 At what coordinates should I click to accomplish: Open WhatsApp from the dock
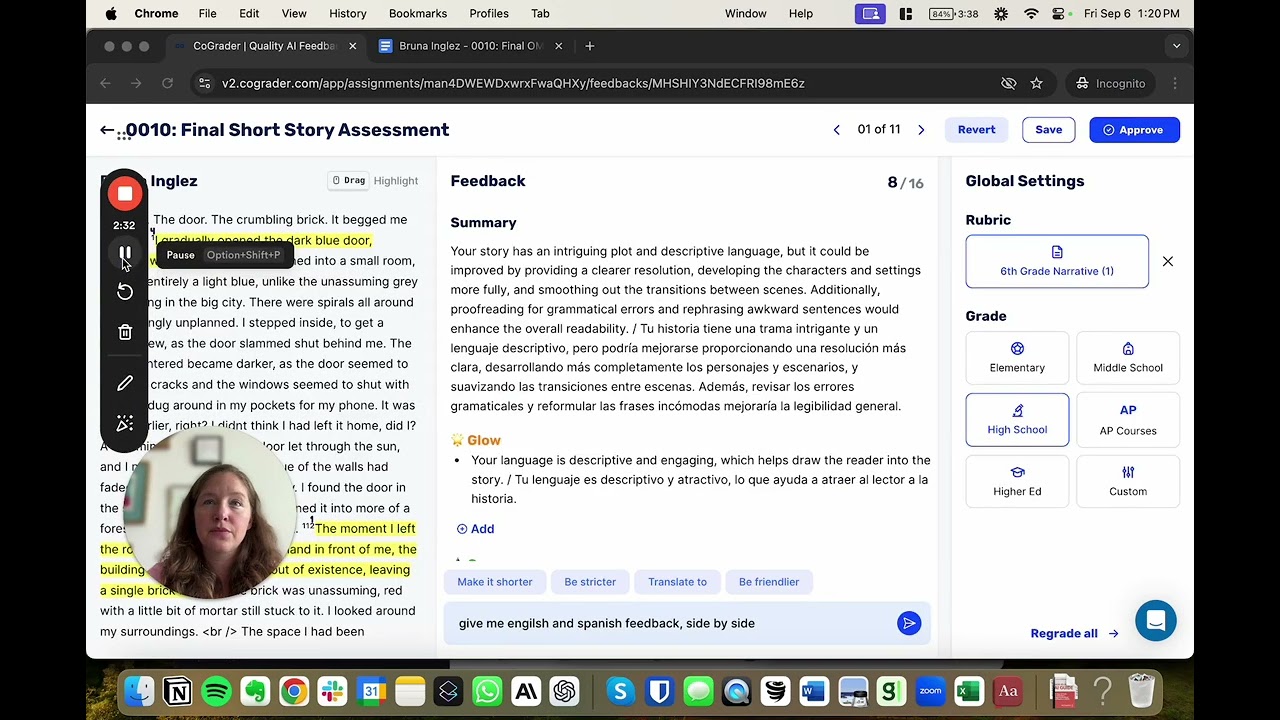point(487,691)
